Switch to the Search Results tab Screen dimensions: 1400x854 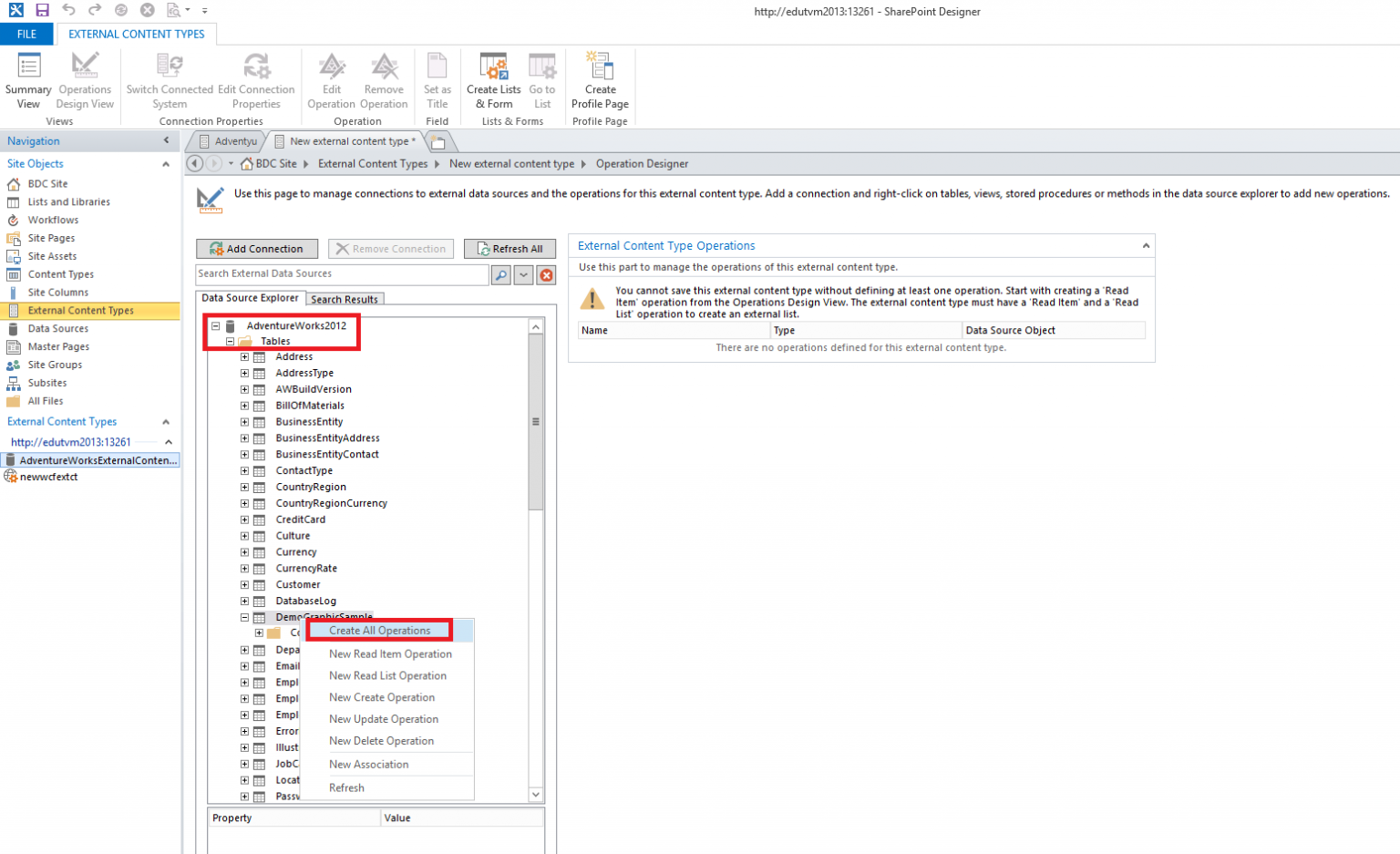click(345, 298)
